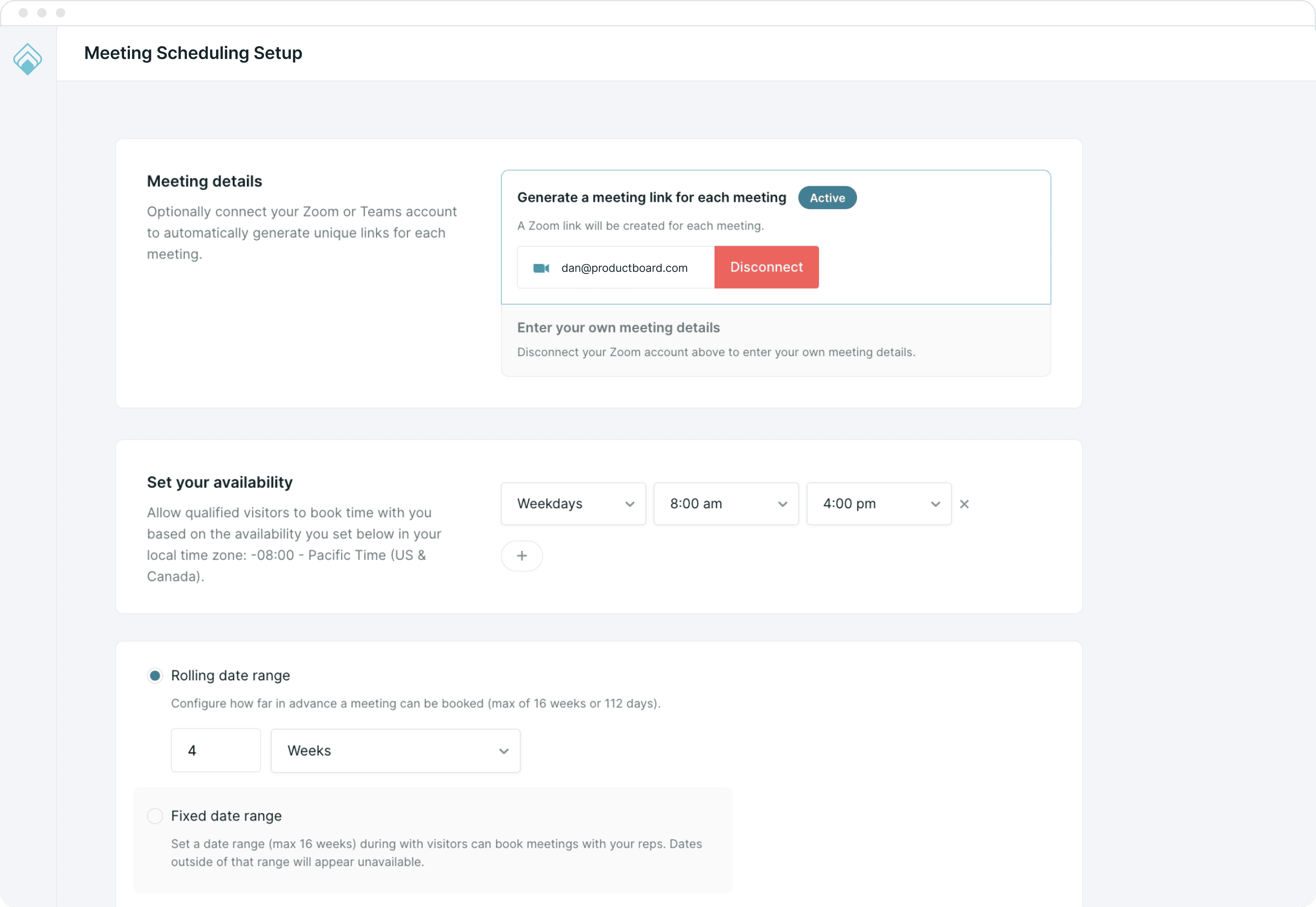Click the Enter your own meeting details heading
This screenshot has width=1316, height=907.
(x=618, y=327)
